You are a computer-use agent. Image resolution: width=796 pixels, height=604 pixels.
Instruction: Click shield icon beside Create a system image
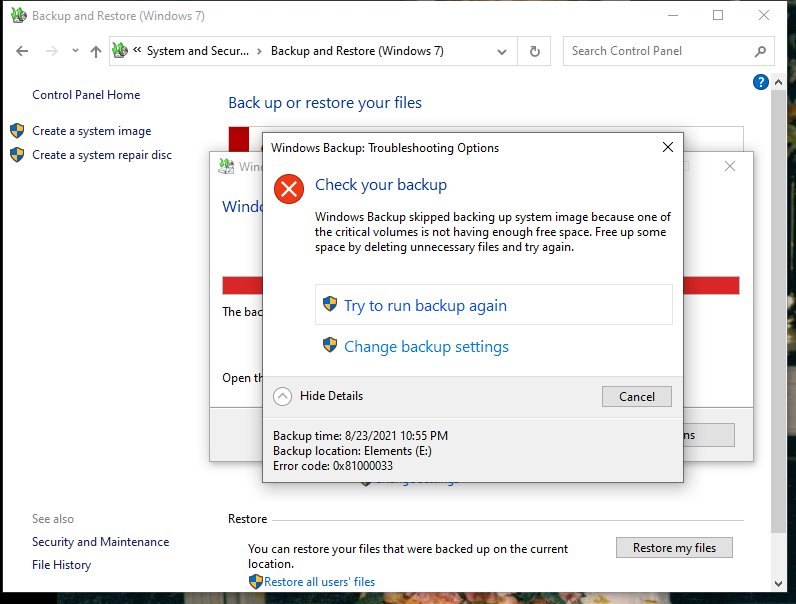(x=17, y=130)
